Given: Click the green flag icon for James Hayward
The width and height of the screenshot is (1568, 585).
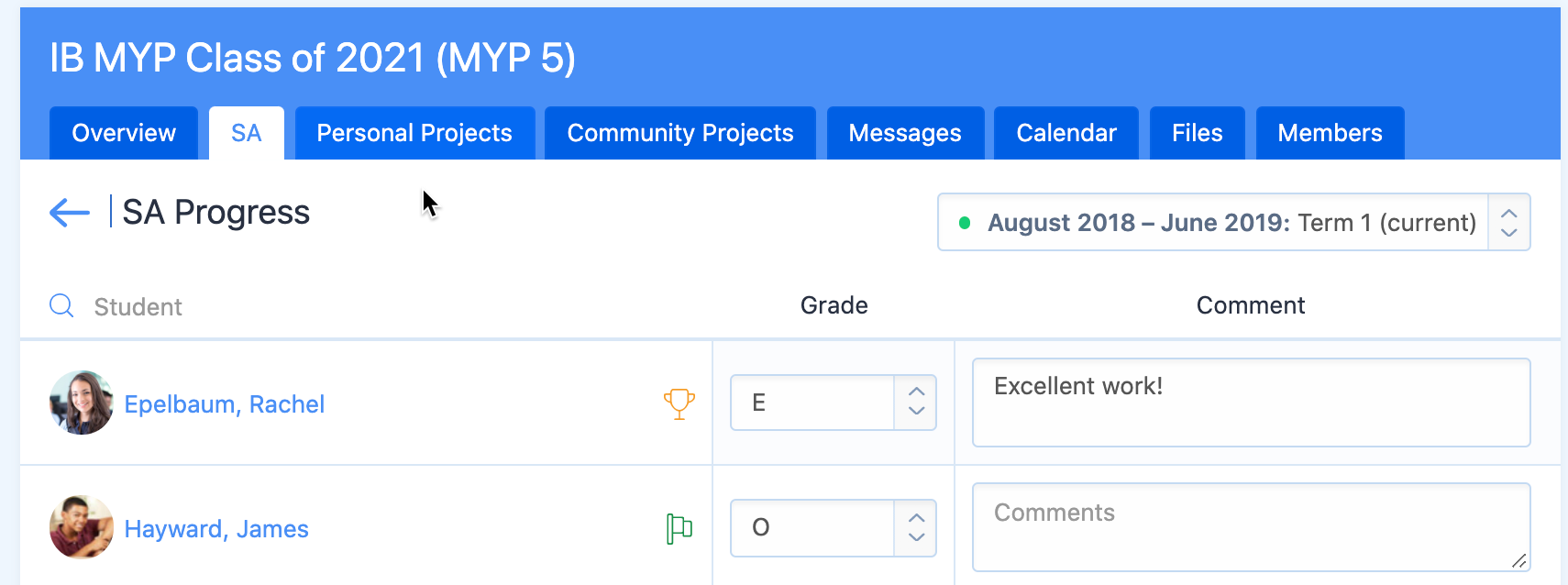Looking at the screenshot, I should click(679, 528).
